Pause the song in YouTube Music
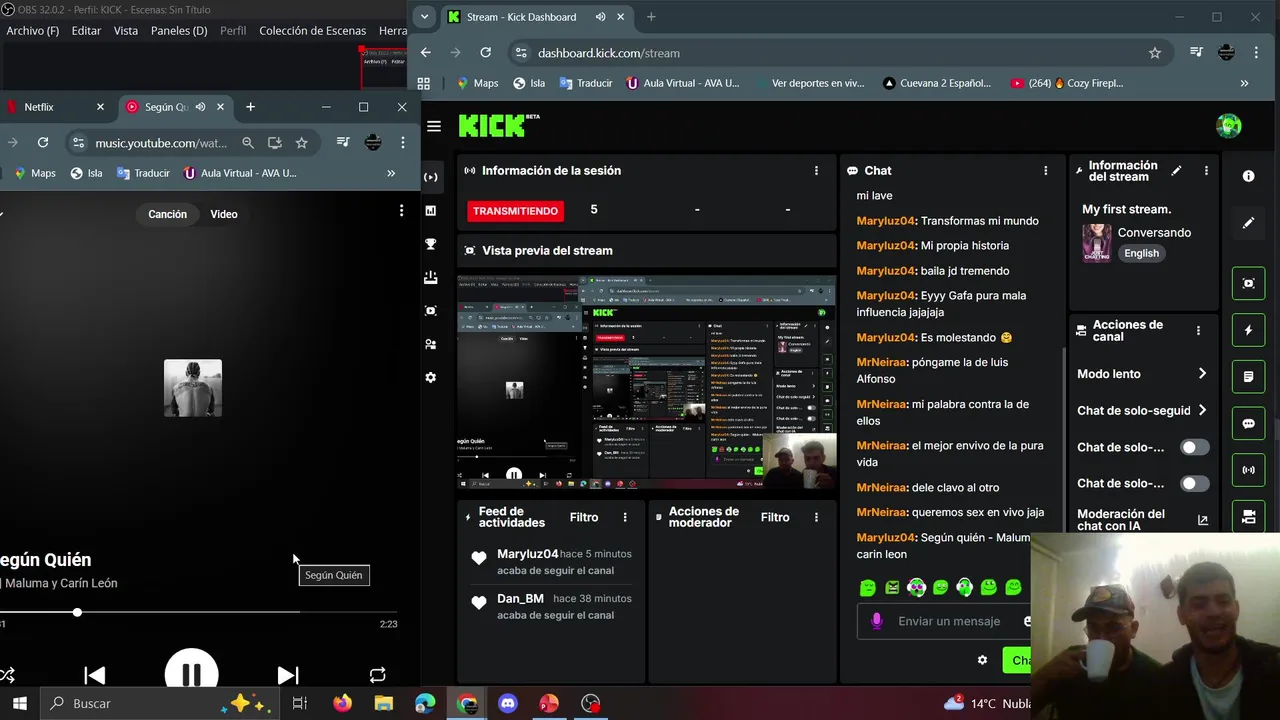Viewport: 1280px width, 720px height. (191, 674)
